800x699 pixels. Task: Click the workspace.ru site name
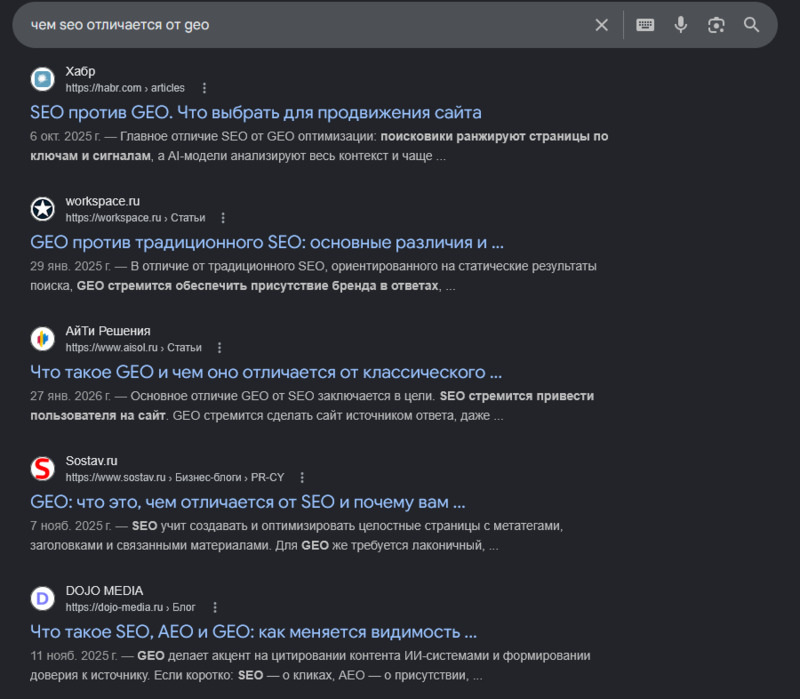pos(103,202)
